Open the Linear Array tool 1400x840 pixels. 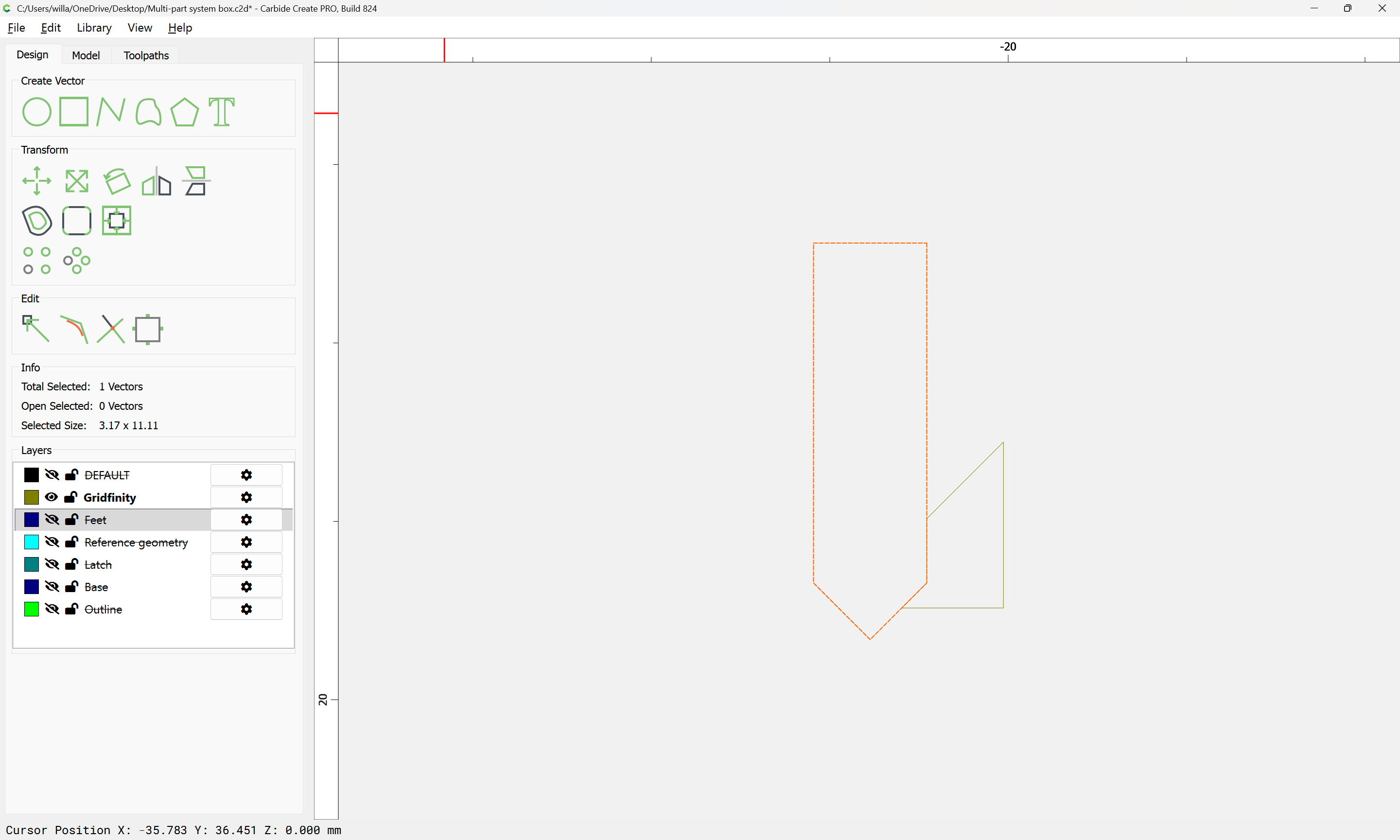coord(37,261)
